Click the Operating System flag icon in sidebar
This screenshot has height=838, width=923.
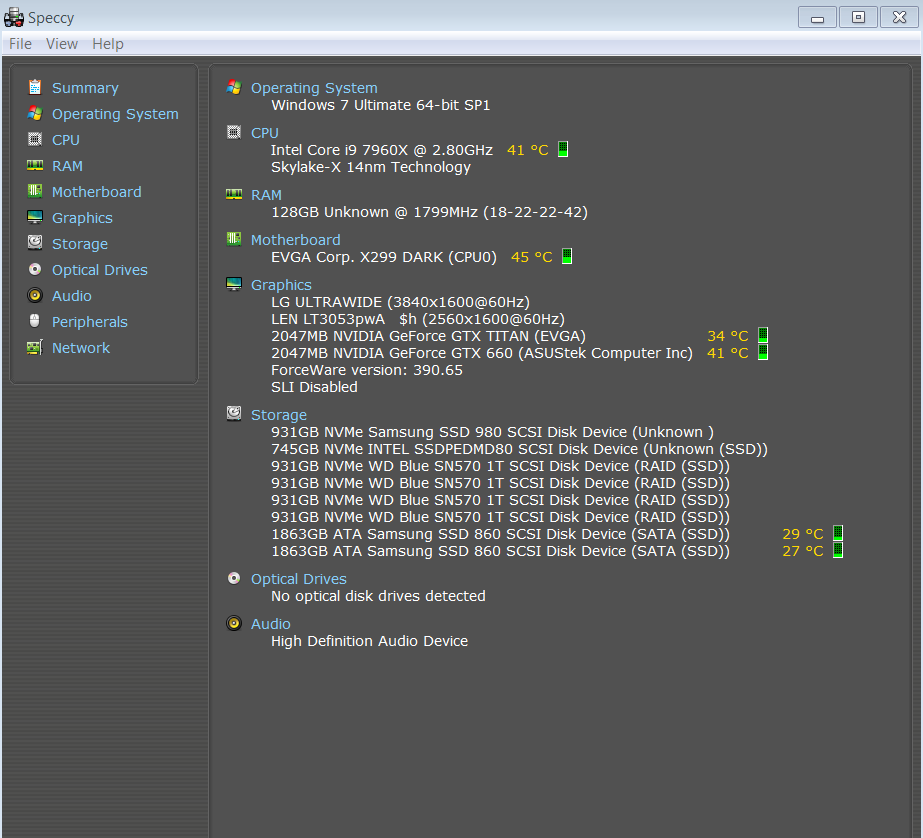pyautogui.click(x=35, y=113)
